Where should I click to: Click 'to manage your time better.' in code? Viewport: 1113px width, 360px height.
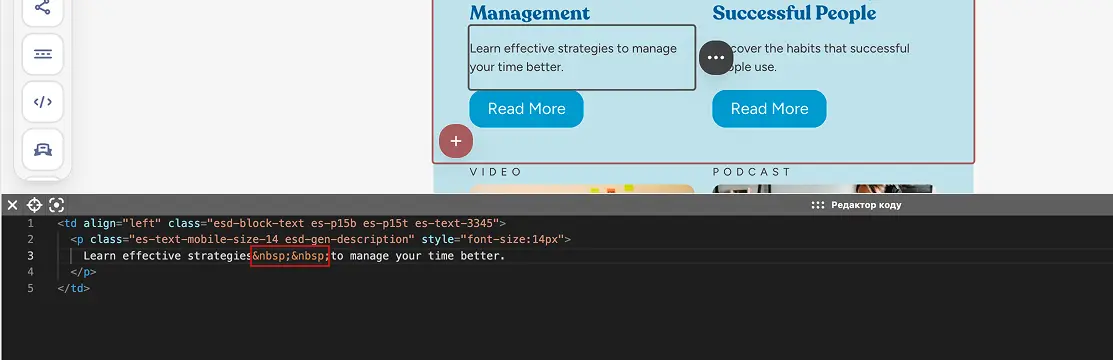[x=418, y=256]
